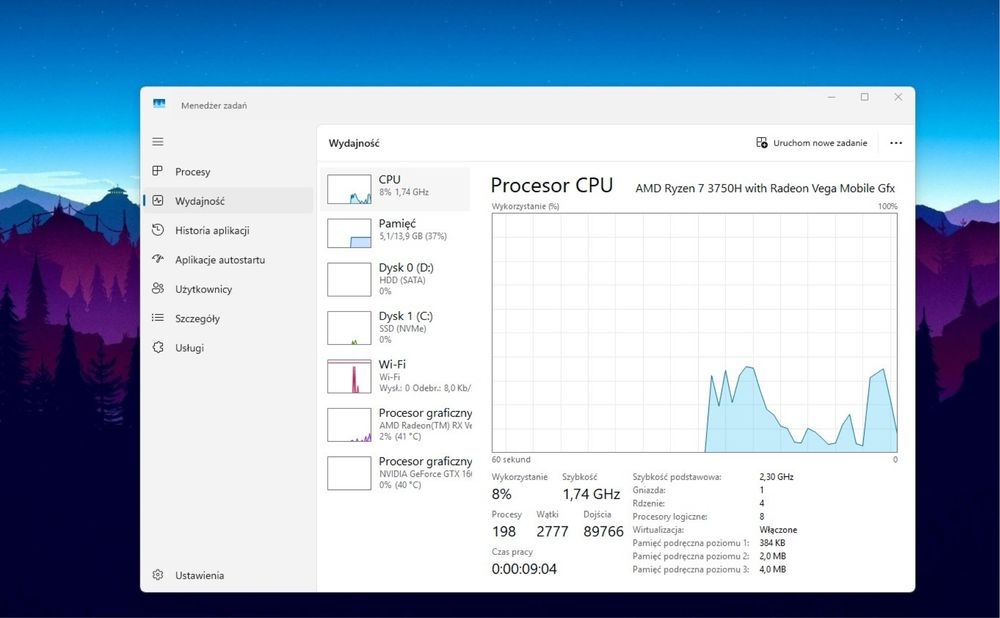Click the Usługi puzzle icon
This screenshot has width=1000, height=618.
pyautogui.click(x=158, y=347)
